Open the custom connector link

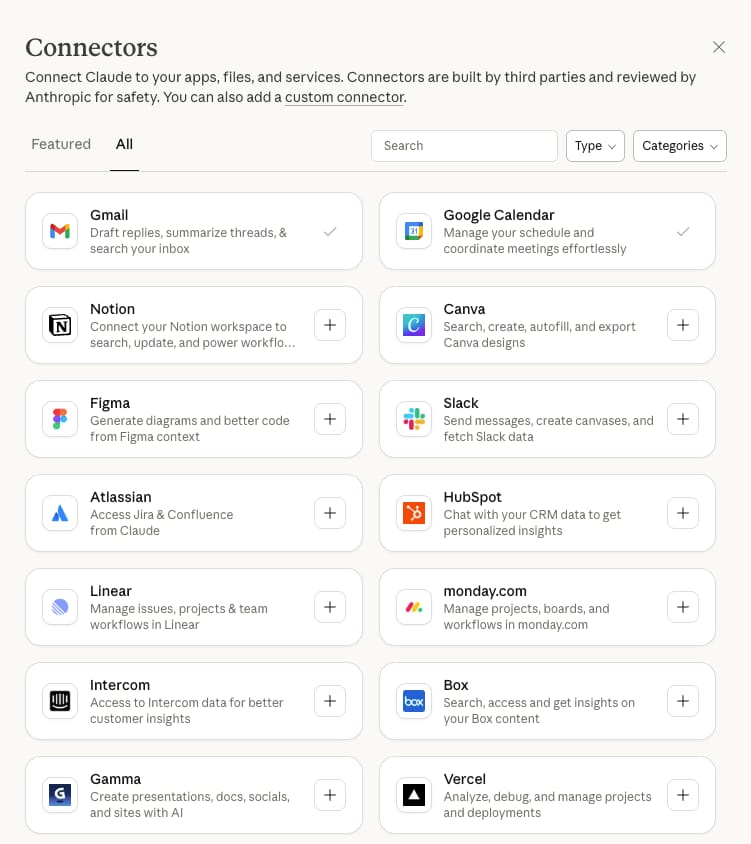[x=344, y=98]
